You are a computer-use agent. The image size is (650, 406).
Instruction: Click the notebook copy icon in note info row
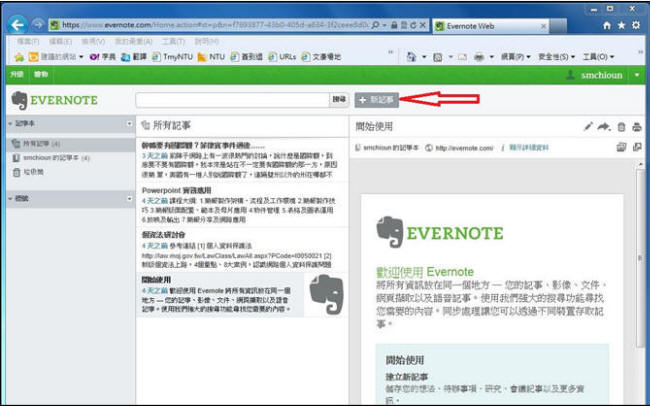pyautogui.click(x=621, y=147)
